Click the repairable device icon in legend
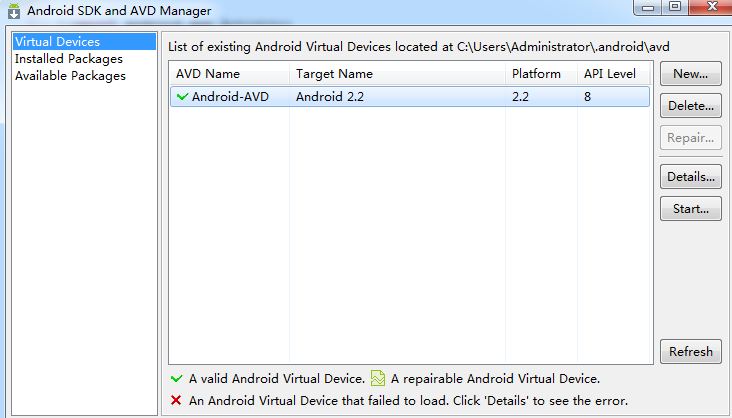Image resolution: width=732 pixels, height=418 pixels. click(x=378, y=379)
